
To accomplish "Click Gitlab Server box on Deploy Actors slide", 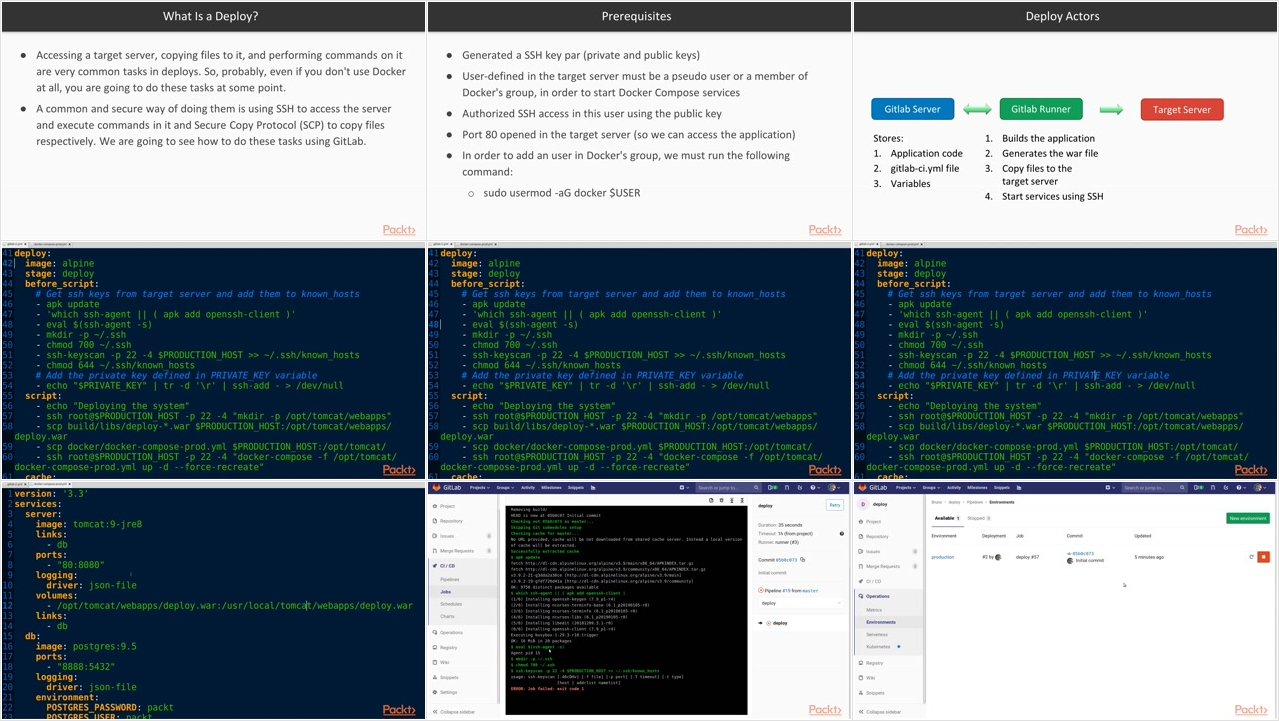I will [912, 109].
